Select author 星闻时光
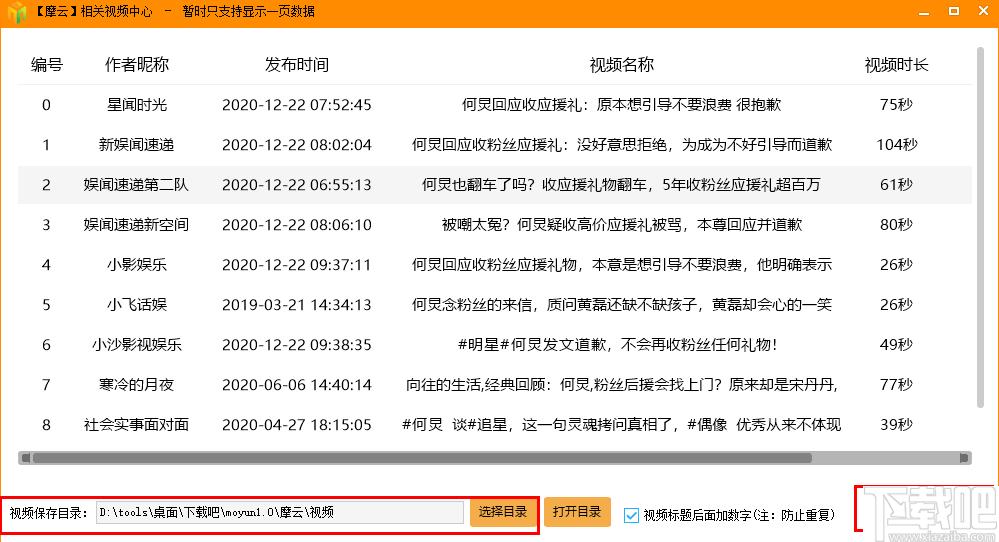The width and height of the screenshot is (999, 542). tap(136, 105)
